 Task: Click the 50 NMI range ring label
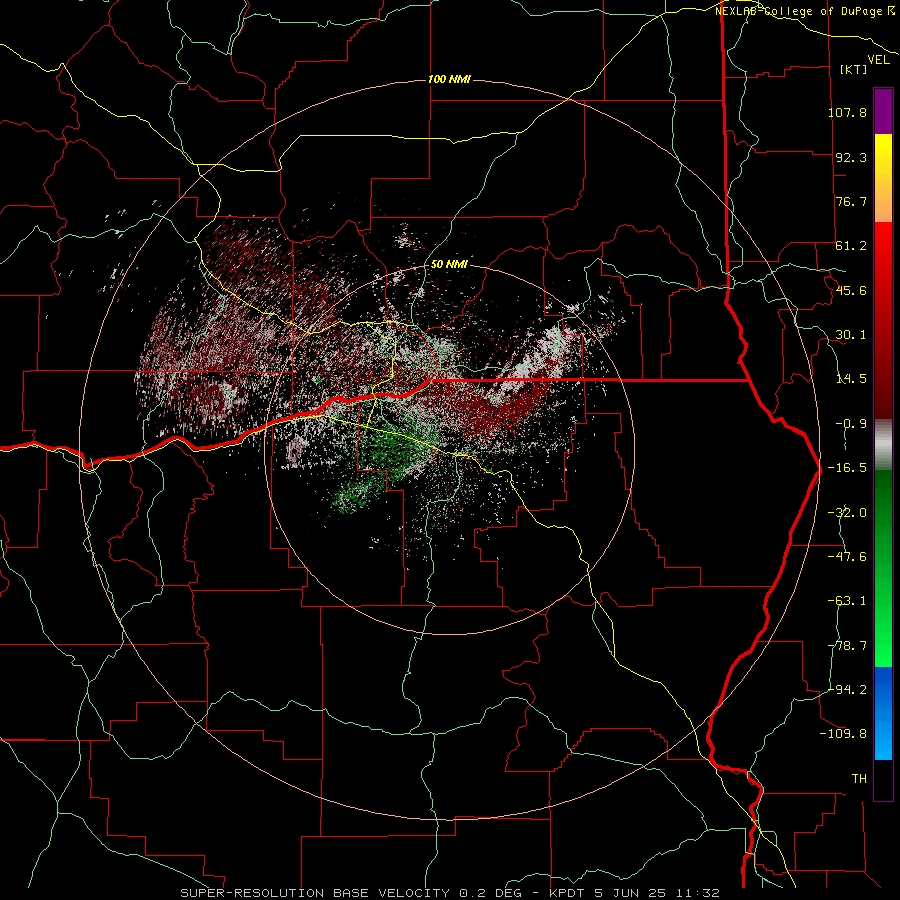(449, 265)
